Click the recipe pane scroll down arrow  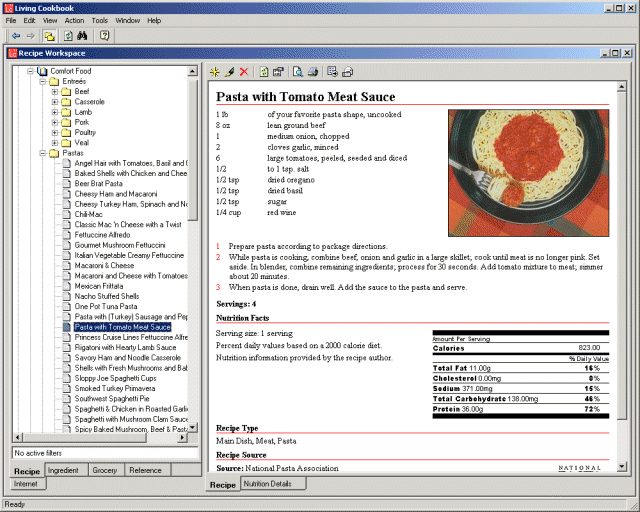coord(621,466)
